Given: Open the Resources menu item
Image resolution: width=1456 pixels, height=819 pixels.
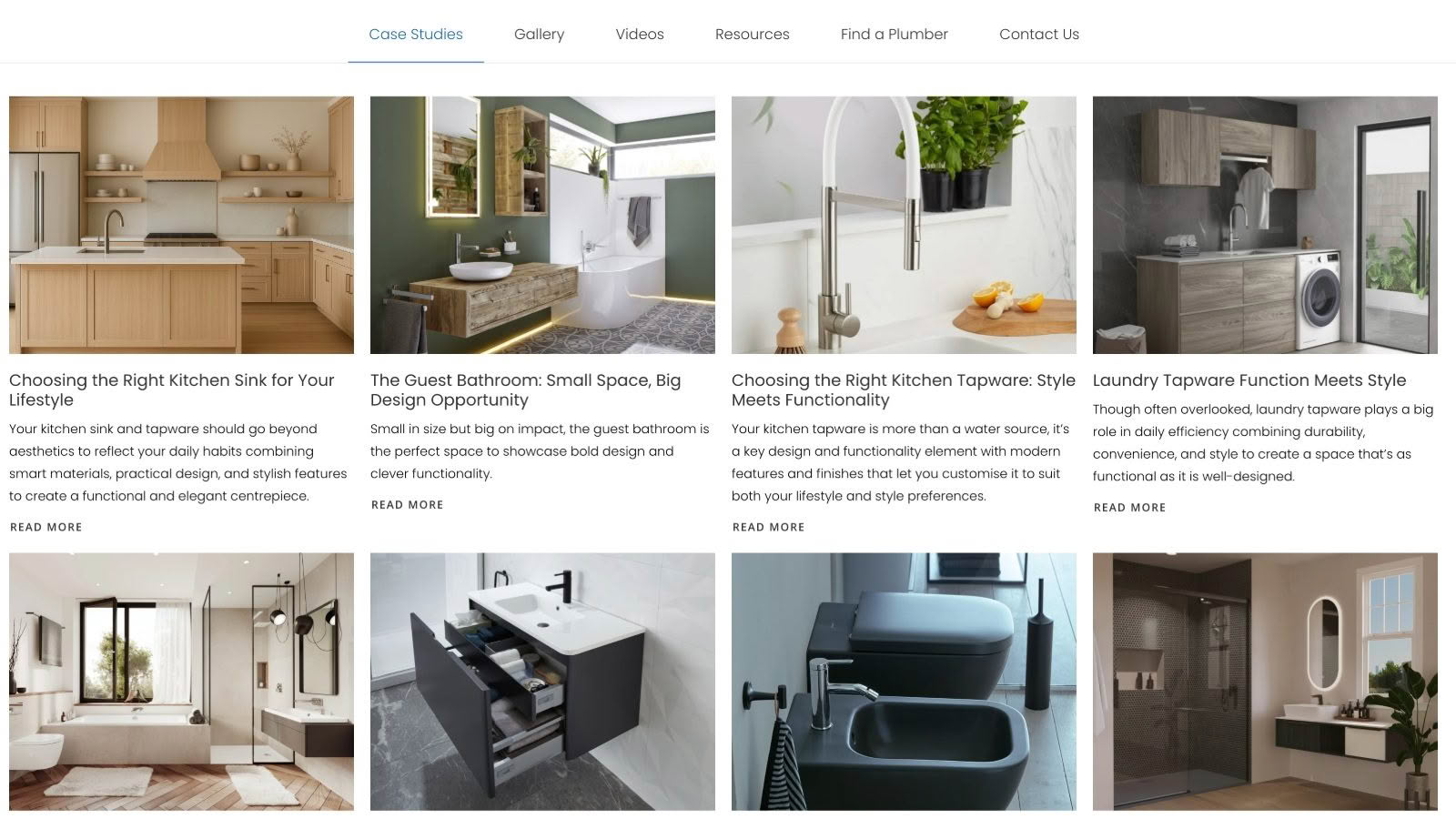Looking at the screenshot, I should (x=753, y=35).
